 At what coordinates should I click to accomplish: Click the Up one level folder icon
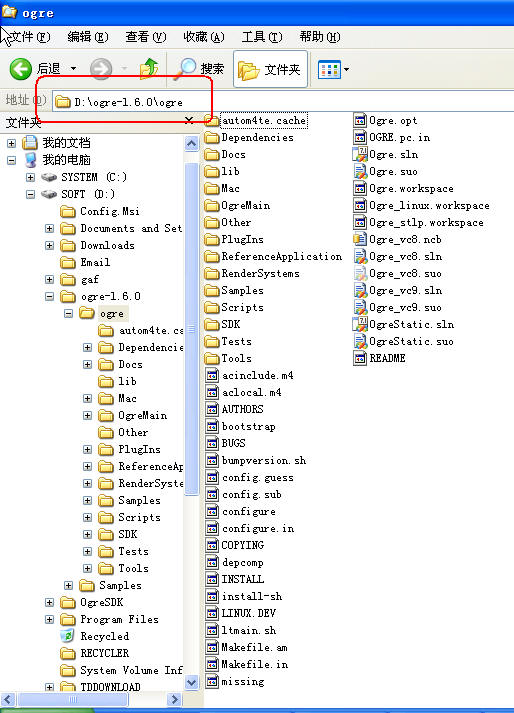coord(149,69)
